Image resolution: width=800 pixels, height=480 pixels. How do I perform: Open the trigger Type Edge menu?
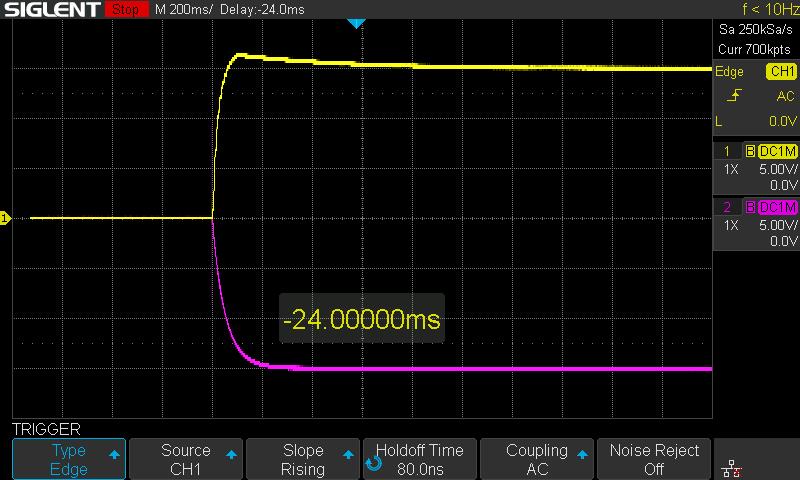click(x=69, y=459)
